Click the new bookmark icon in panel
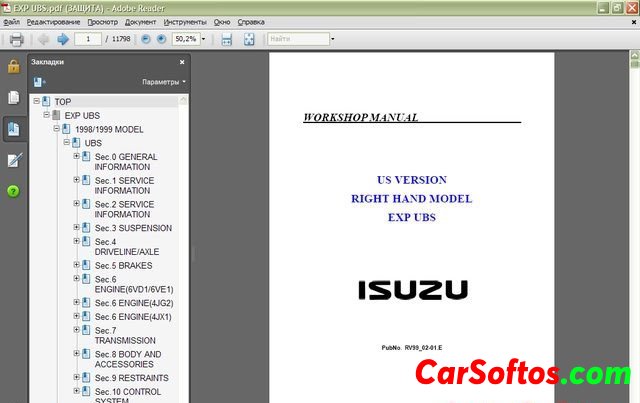Screen dimensions: 640x403 (x=40, y=81)
